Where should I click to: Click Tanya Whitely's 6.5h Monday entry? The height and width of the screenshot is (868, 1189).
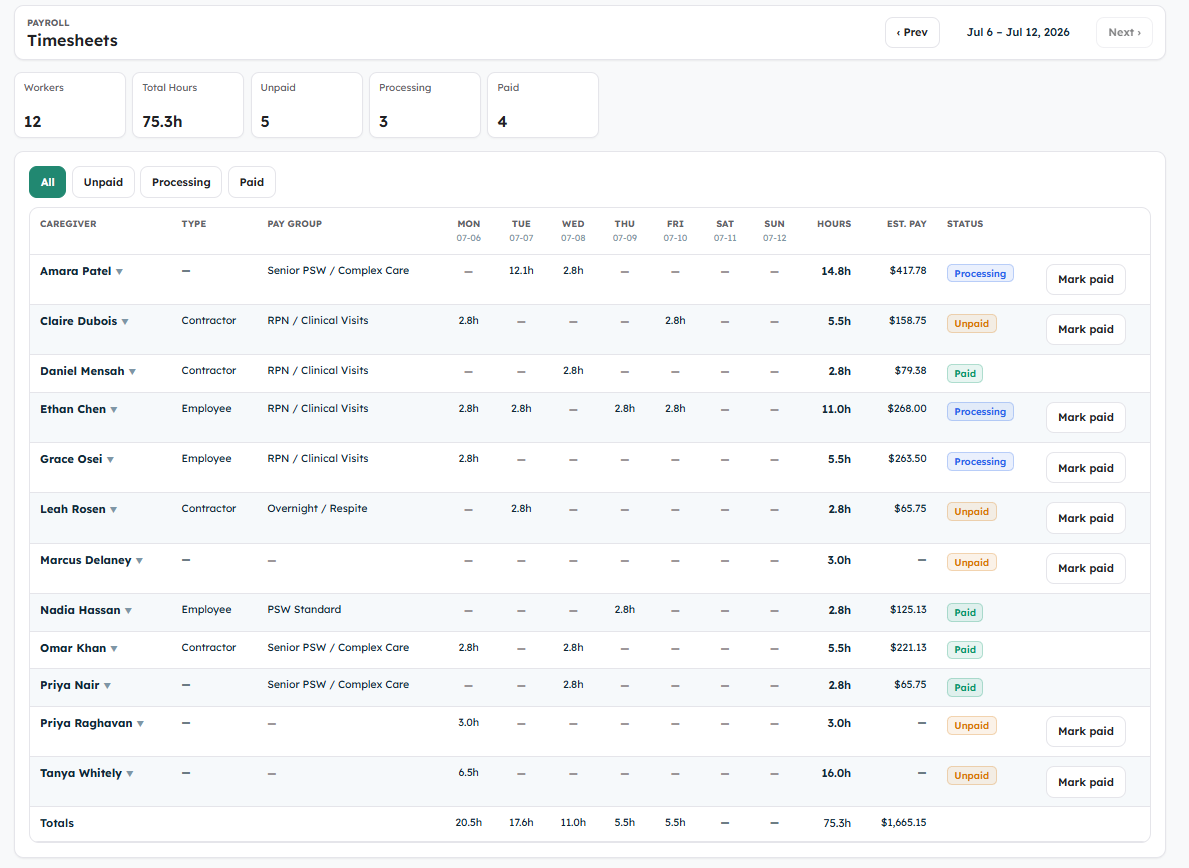(469, 772)
